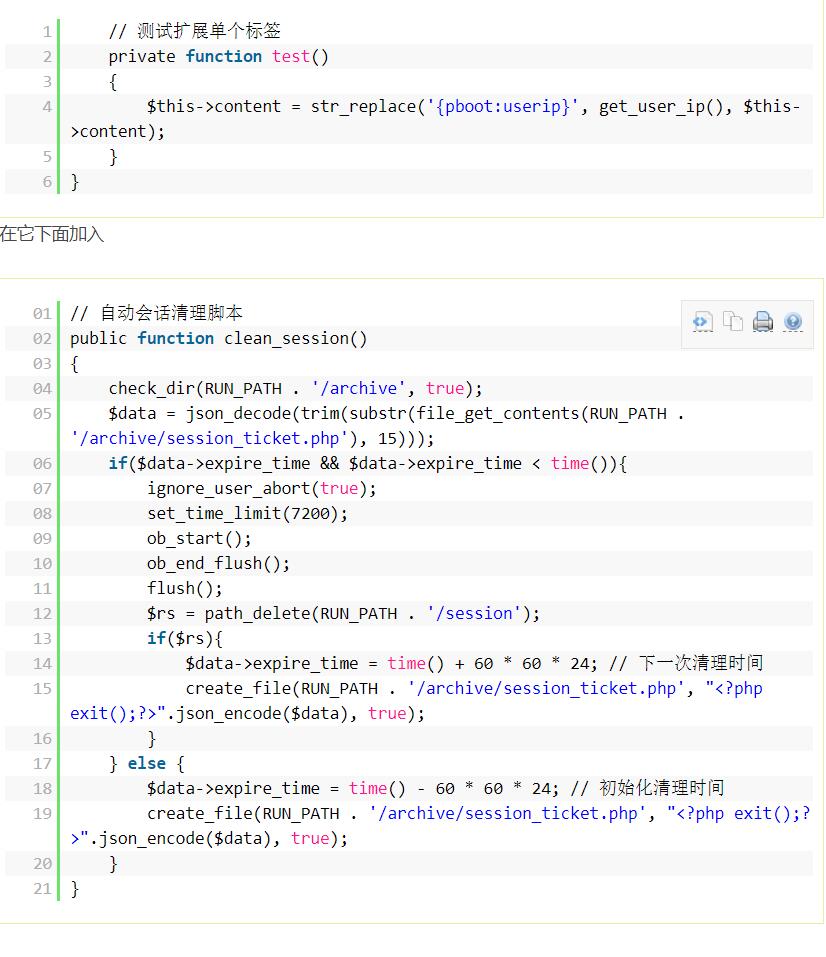Image resolution: width=826 pixels, height=957 pixels.
Task: Click the 'ob_end_flush();' code line
Action: 218,564
